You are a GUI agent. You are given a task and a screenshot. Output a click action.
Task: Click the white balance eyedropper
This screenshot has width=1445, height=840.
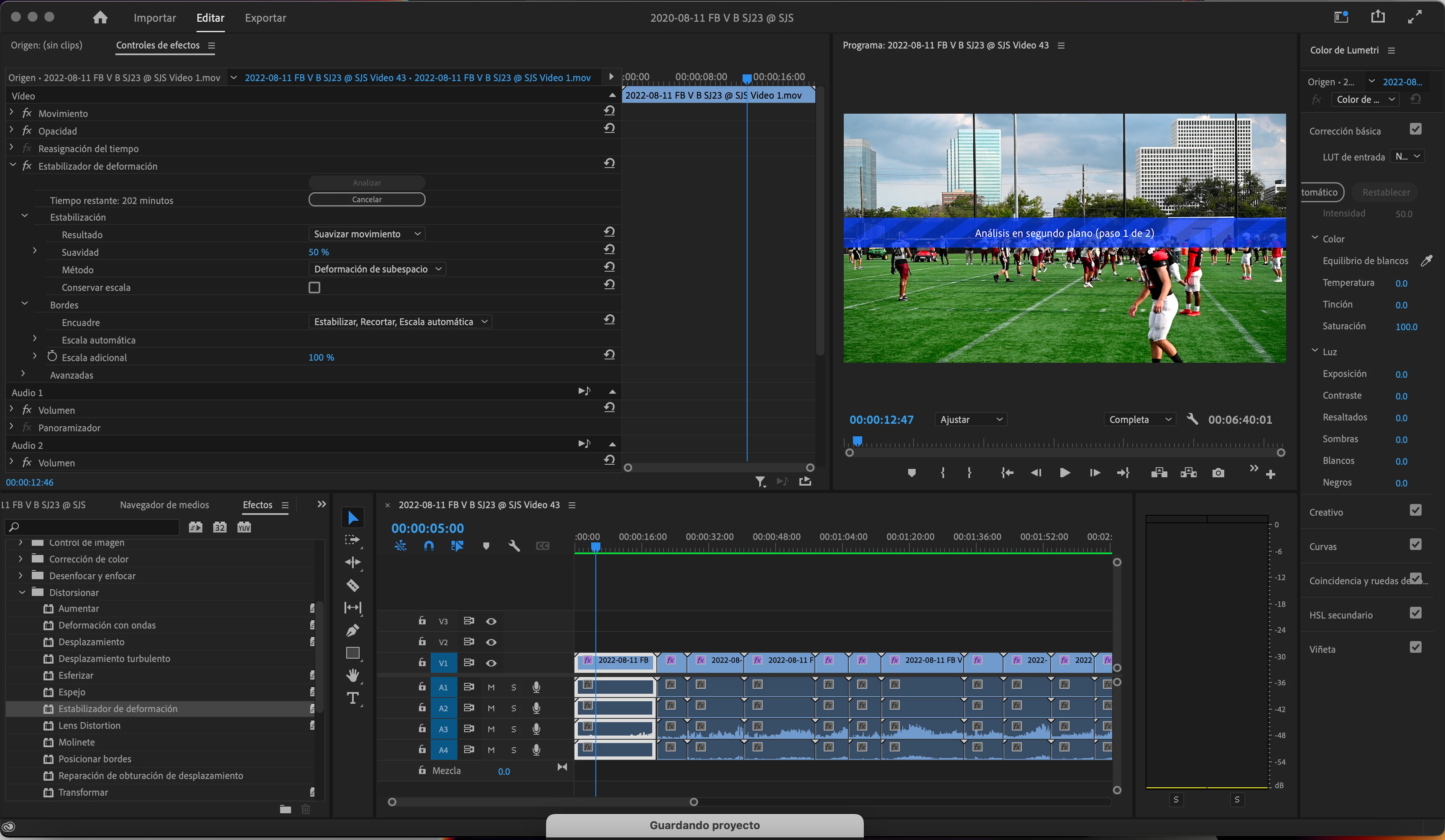coord(1426,261)
